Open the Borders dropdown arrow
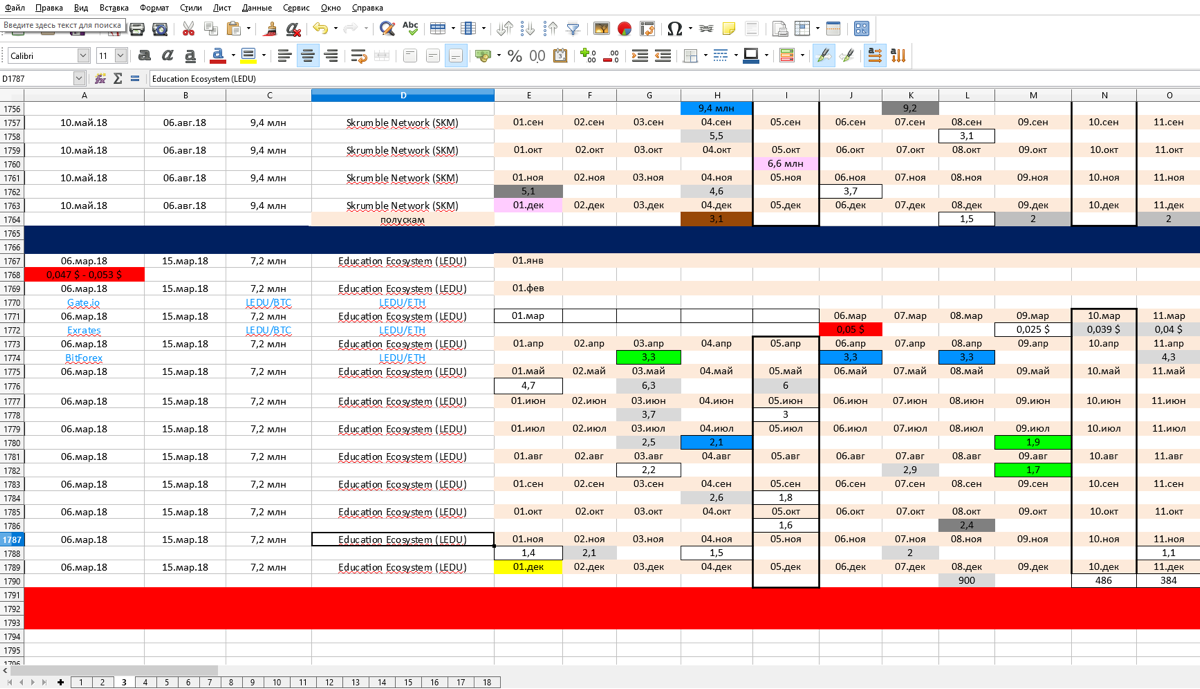The height and width of the screenshot is (689, 1200). [x=705, y=56]
